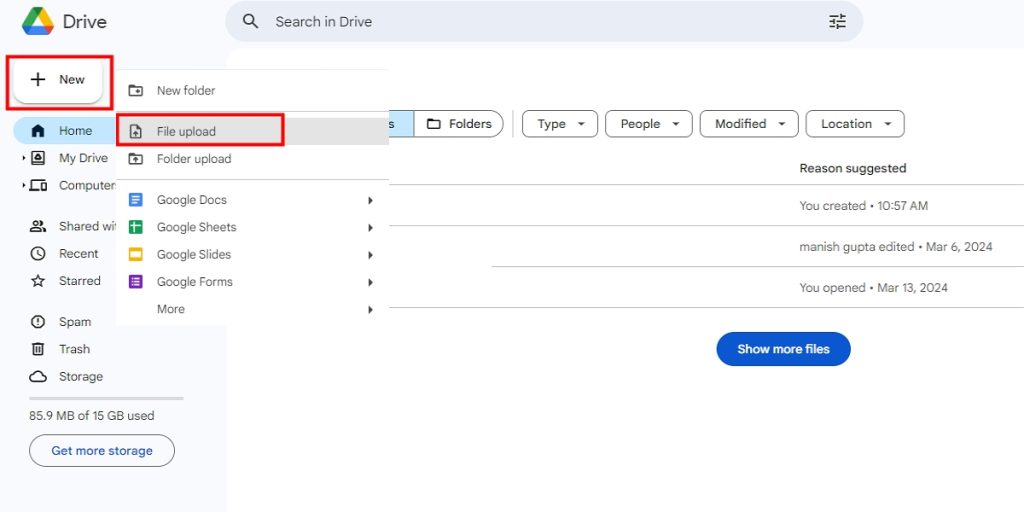The width and height of the screenshot is (1024, 512).
Task: Select Google Slides menu entry
Action: pyautogui.click(x=252, y=255)
